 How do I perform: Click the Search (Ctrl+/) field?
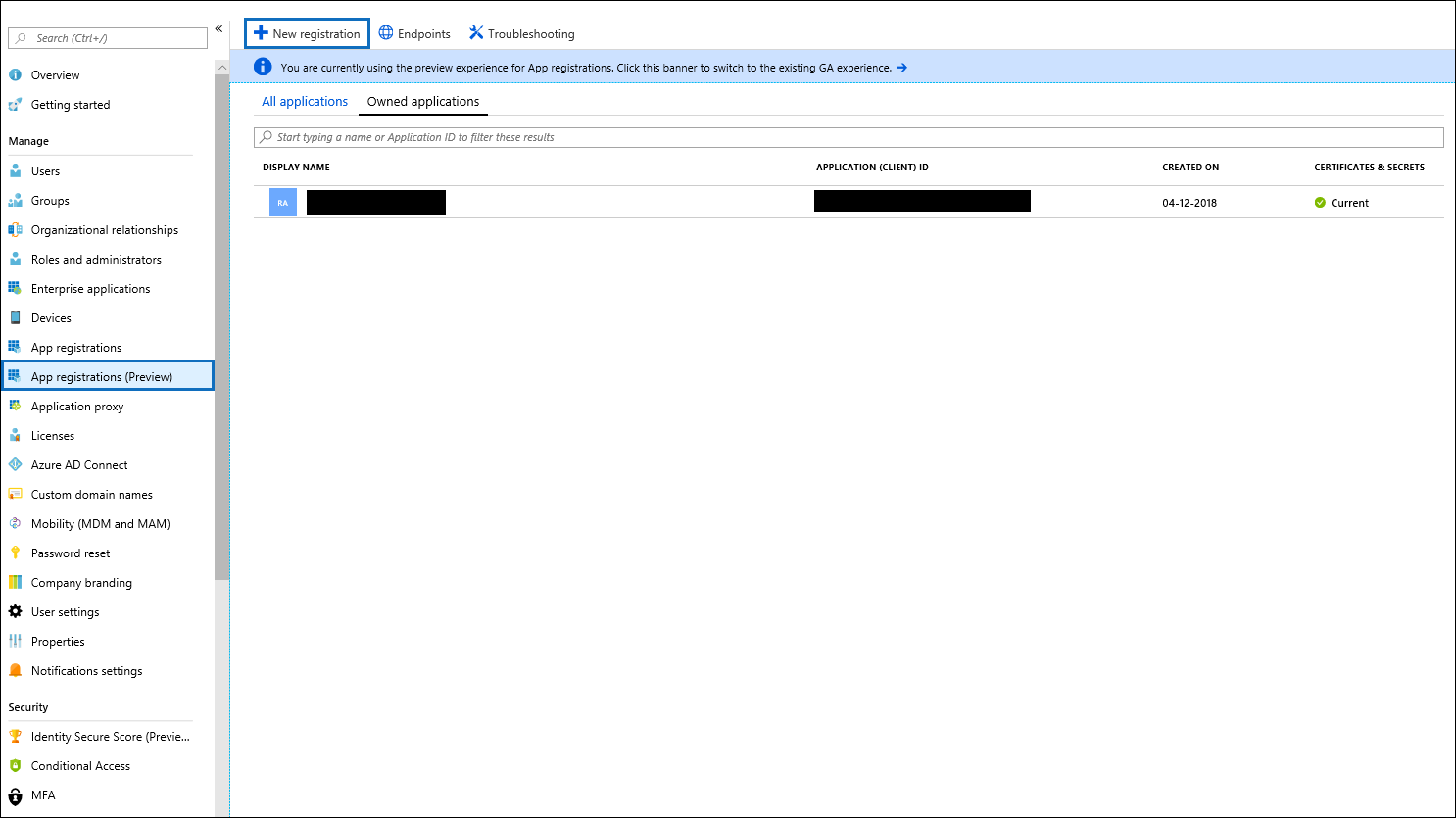(x=107, y=37)
